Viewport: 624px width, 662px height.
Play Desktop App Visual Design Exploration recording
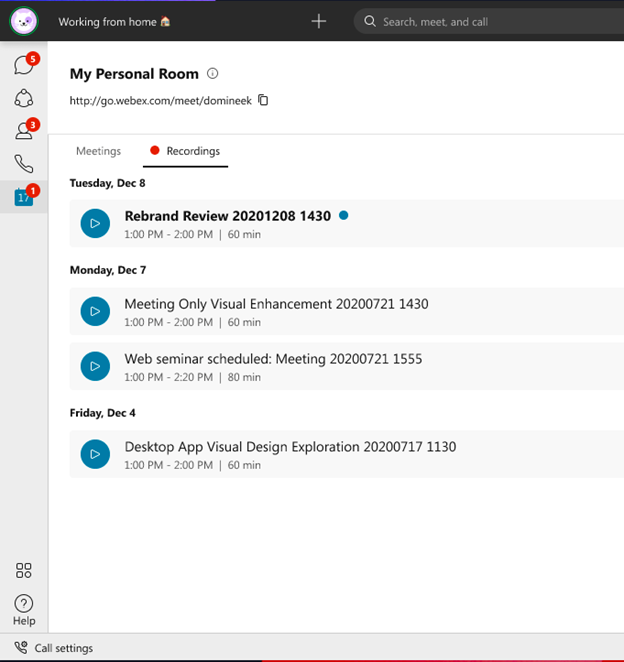95,455
